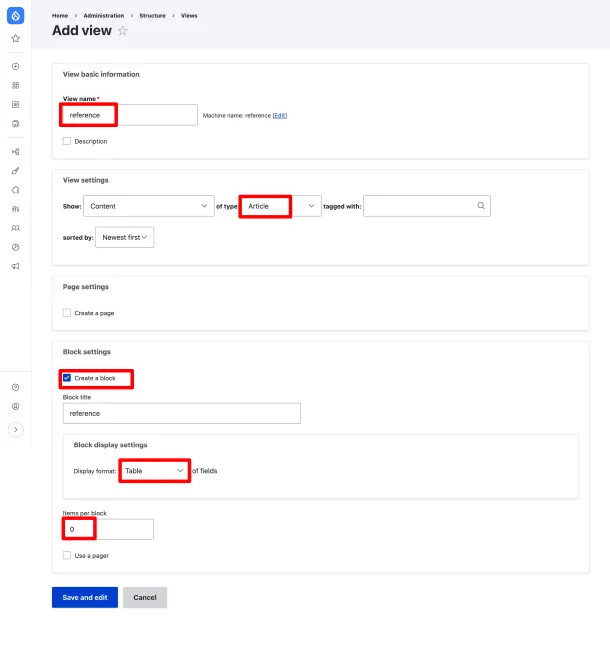Open Shortcuts star icon in sidebar
Image resolution: width=610 pixels, height=650 pixels.
pyautogui.click(x=15, y=38)
